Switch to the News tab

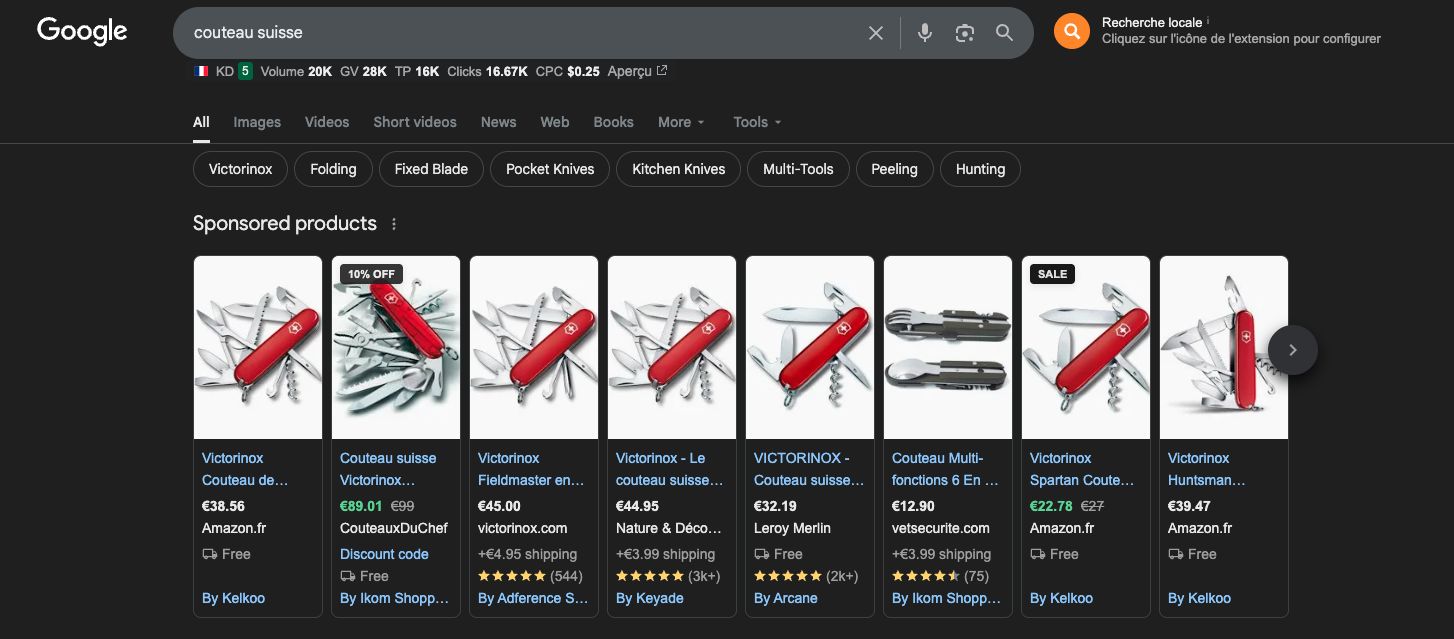498,122
